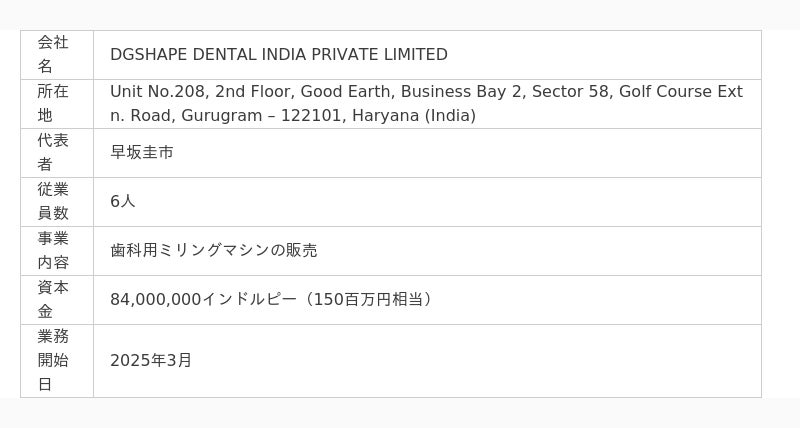Click the word DGSHAPE in company row
The height and width of the screenshot is (428, 800).
coord(148,55)
